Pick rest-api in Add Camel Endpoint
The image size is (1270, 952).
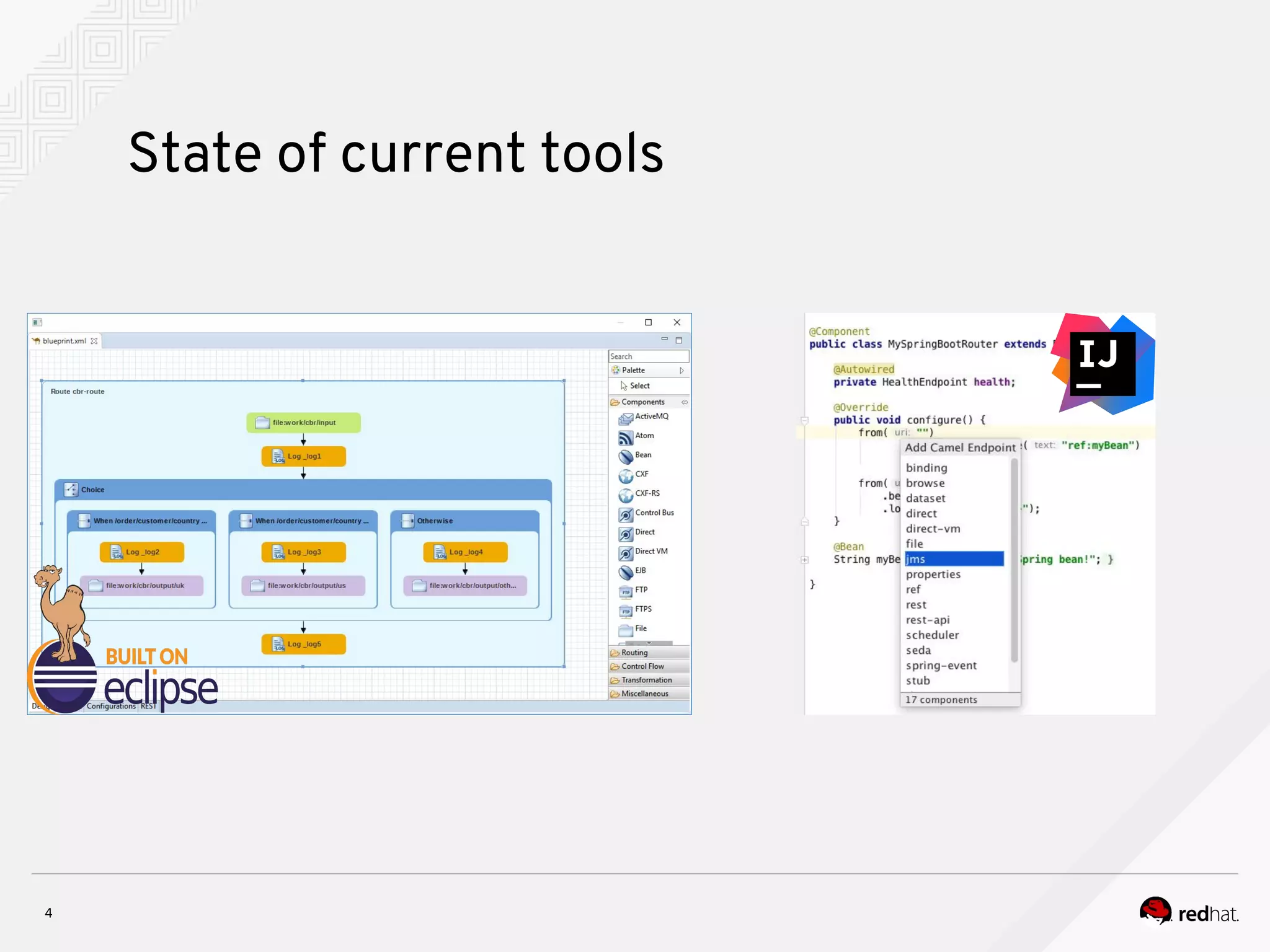click(928, 620)
